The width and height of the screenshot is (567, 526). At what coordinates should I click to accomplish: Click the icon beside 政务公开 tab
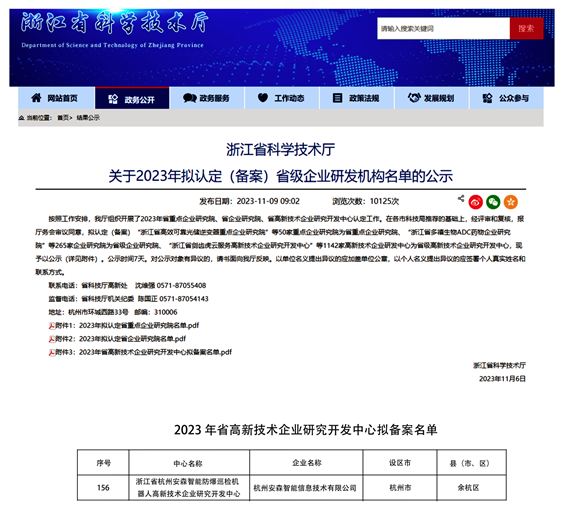click(113, 99)
